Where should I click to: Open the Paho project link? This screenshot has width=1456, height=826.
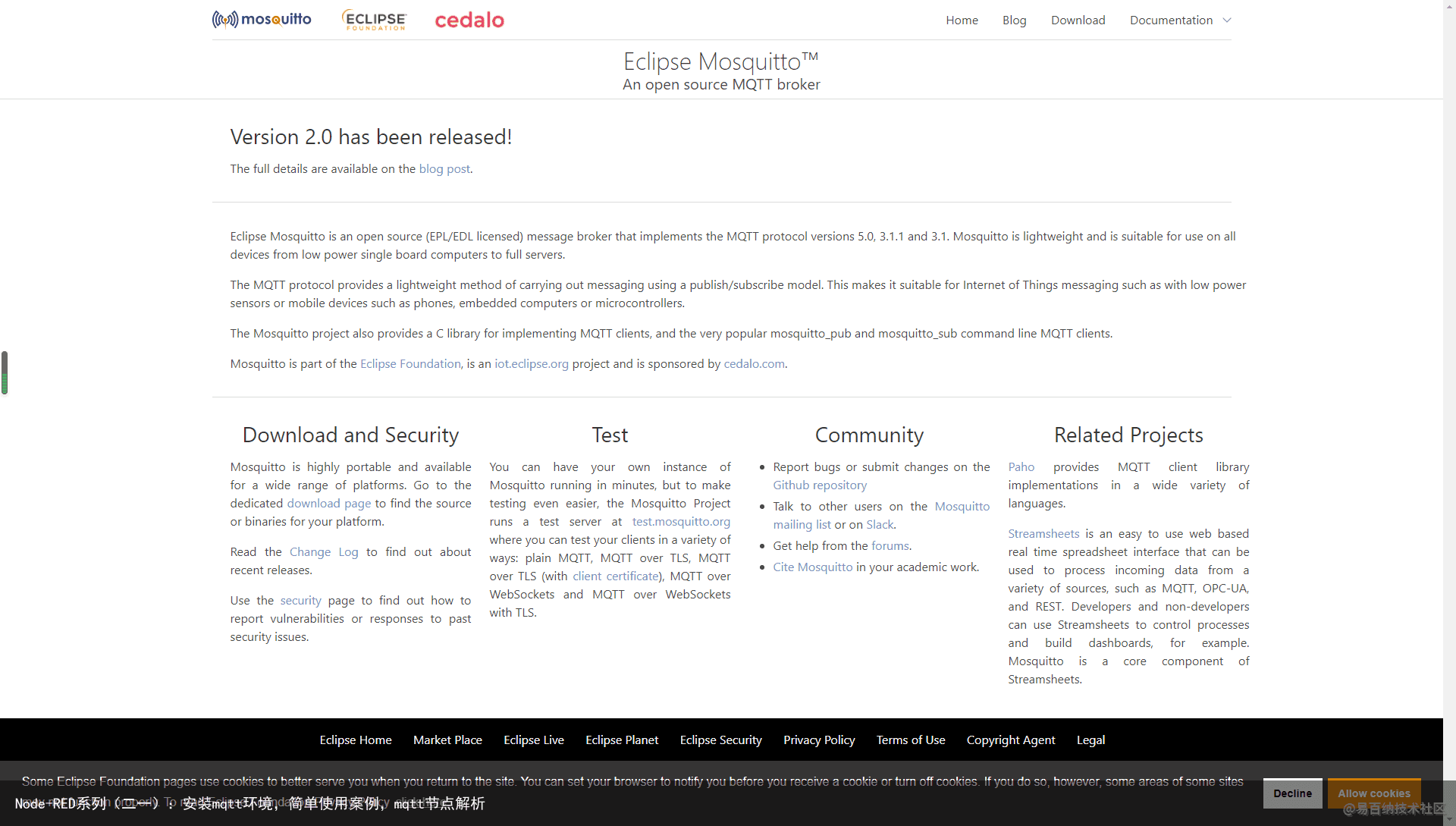[1021, 466]
